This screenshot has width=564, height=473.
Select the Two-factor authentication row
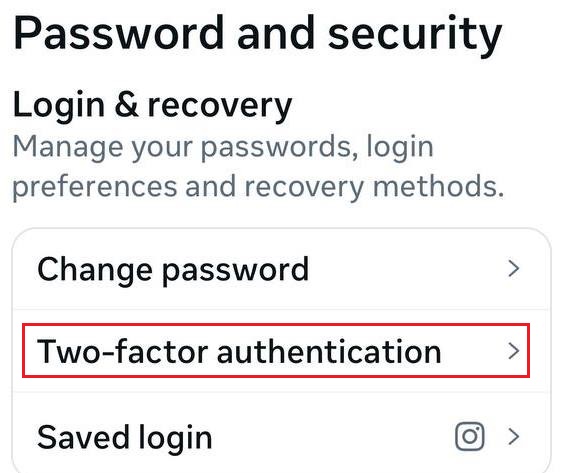281,351
